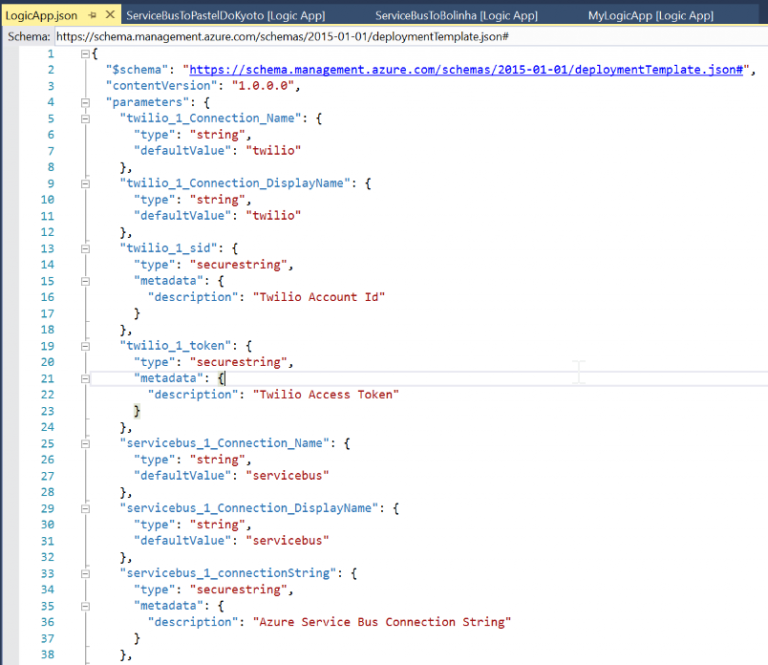Click the "twilio_1_token" key
This screenshot has width=768, height=665.
(175, 346)
